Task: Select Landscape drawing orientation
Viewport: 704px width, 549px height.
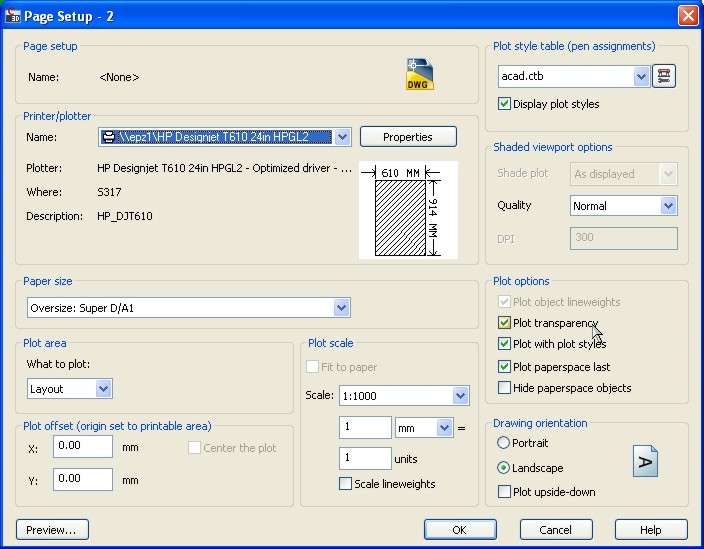Action: [x=504, y=468]
